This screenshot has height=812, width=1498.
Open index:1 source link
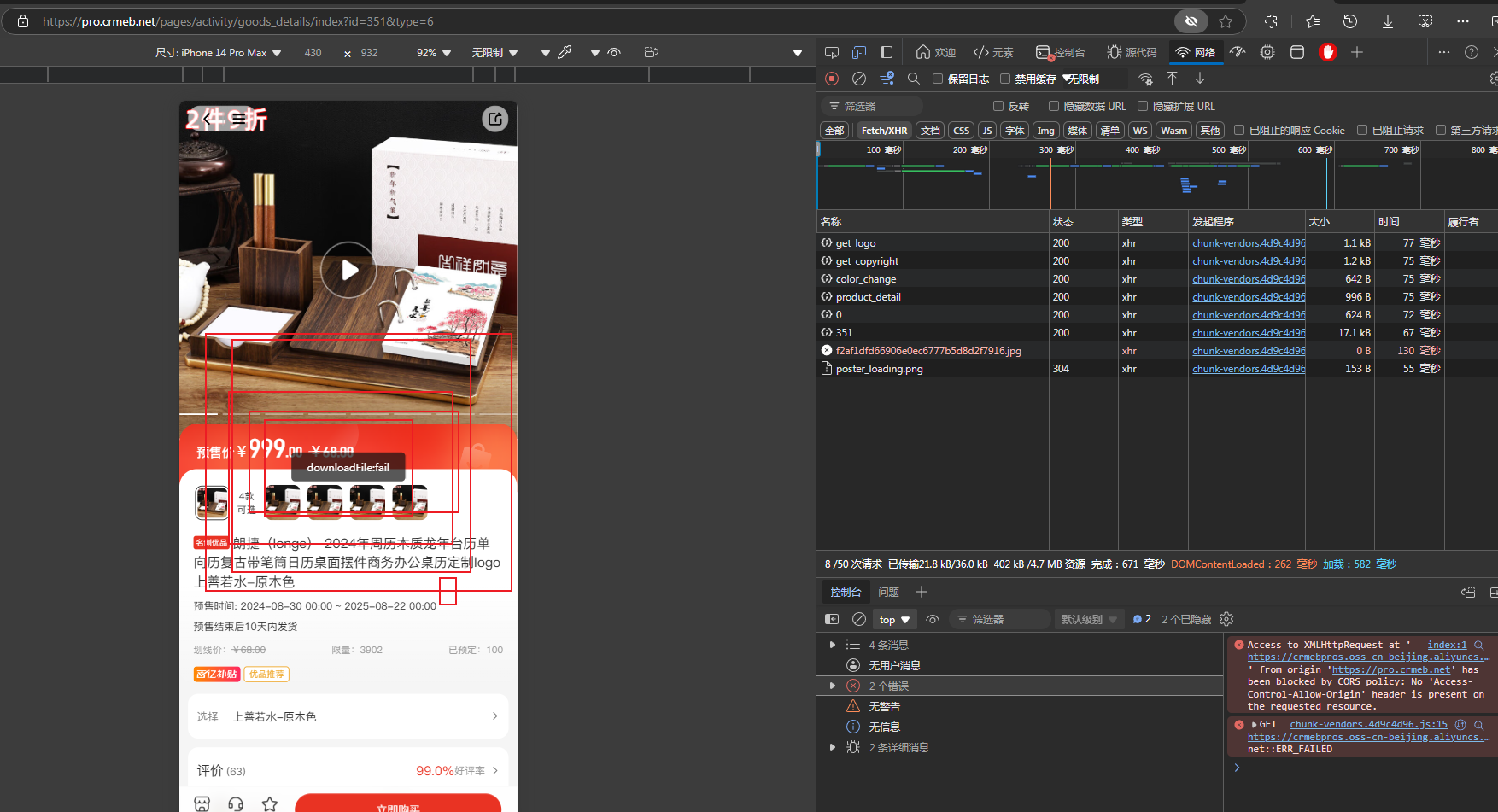point(1447,645)
